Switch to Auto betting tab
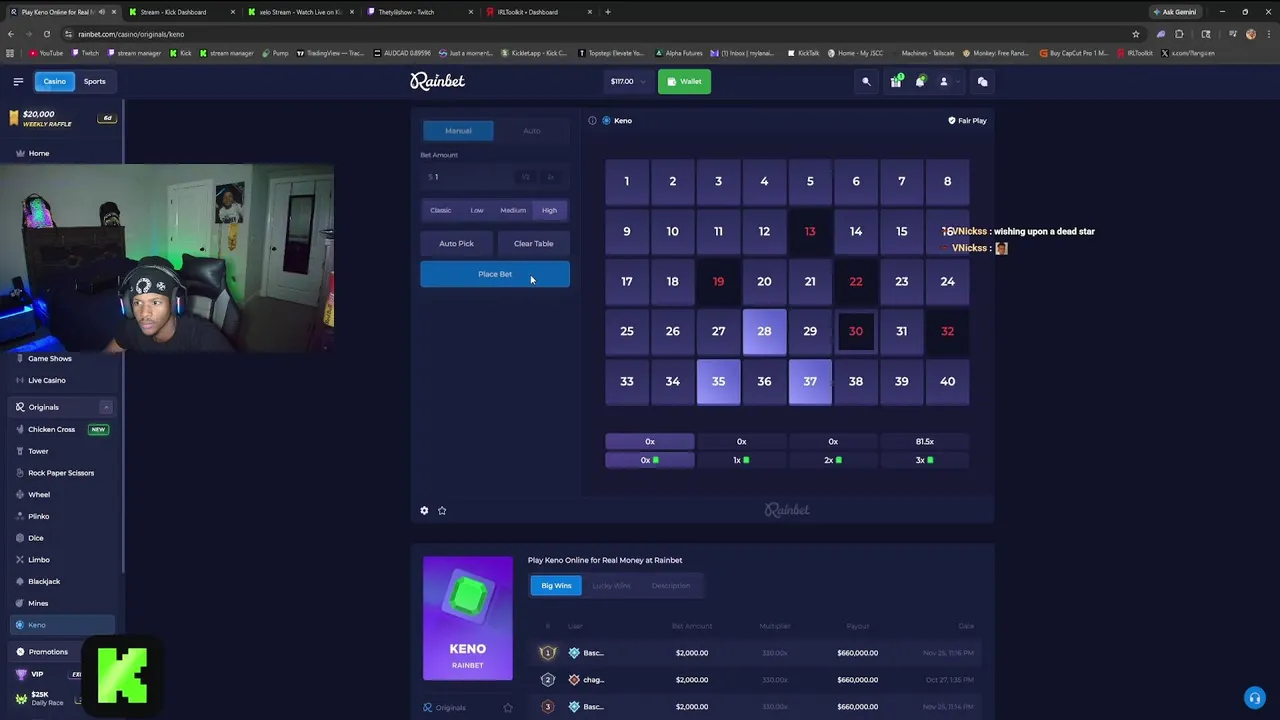Screen dimensions: 1280x720 click(532, 131)
